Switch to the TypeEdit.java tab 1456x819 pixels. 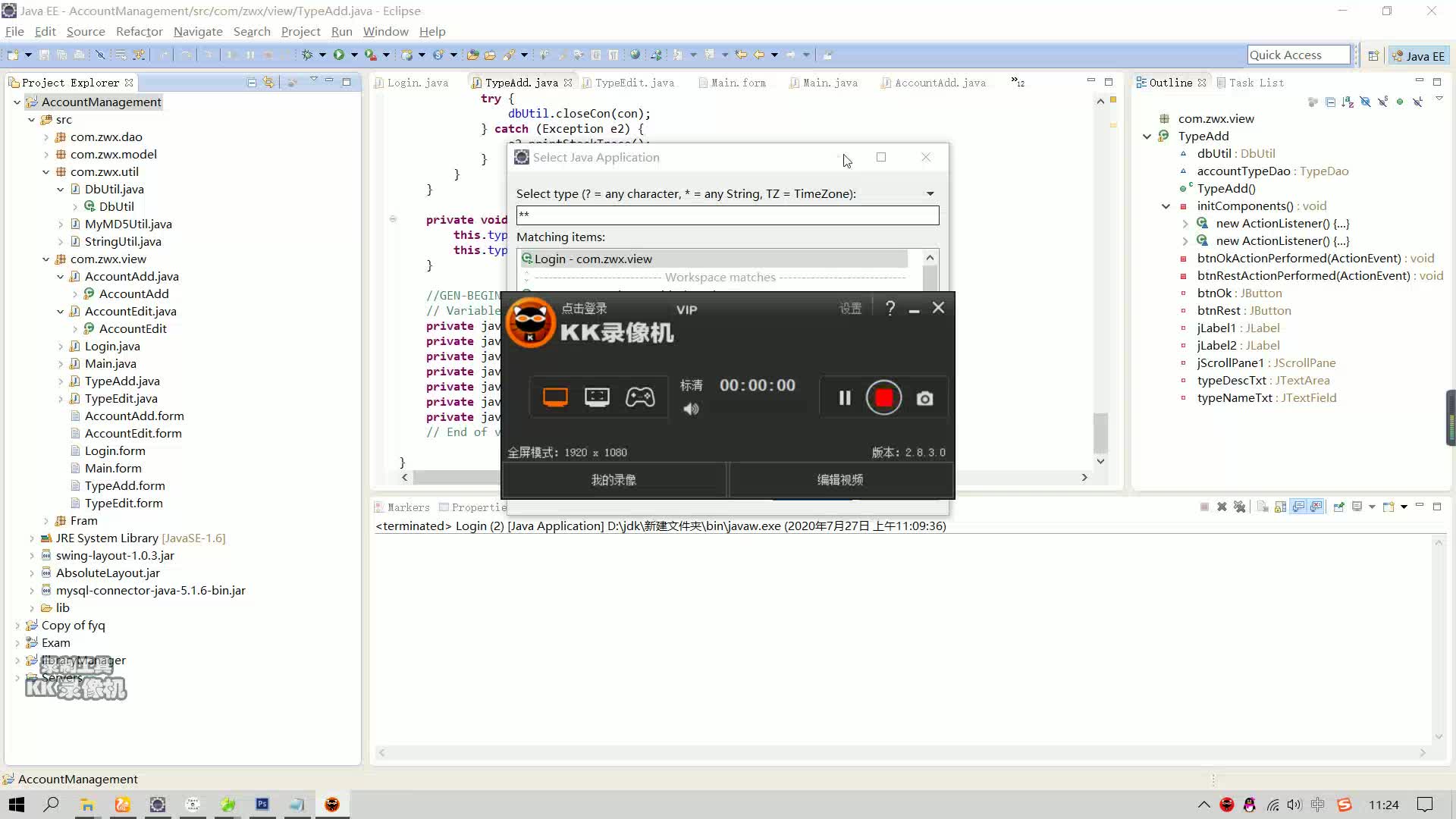[x=634, y=83]
